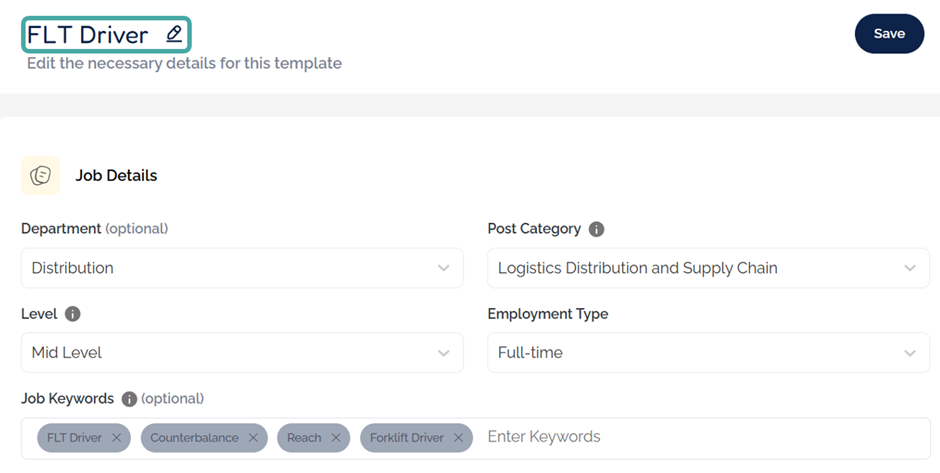
Task: Remove the Counterbalance keyword tag
Action: tap(253, 438)
